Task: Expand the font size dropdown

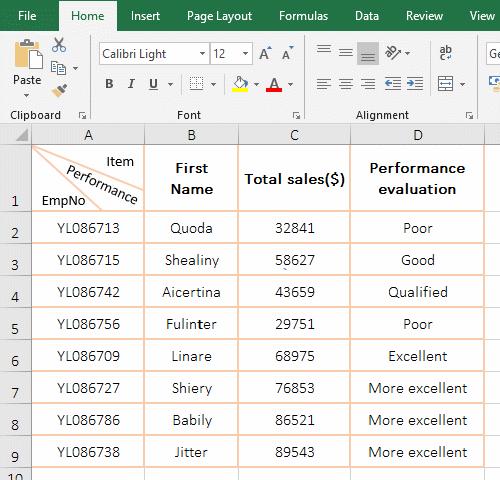Action: [x=245, y=54]
